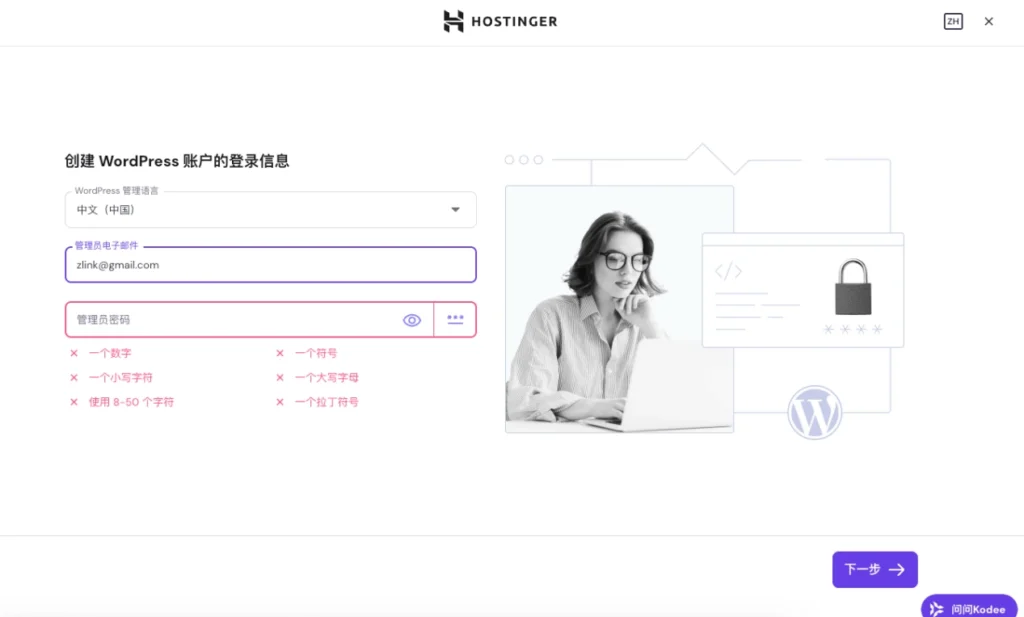Toggle password visibility with the eye icon
Screen dimensions: 1024x617
(x=411, y=320)
